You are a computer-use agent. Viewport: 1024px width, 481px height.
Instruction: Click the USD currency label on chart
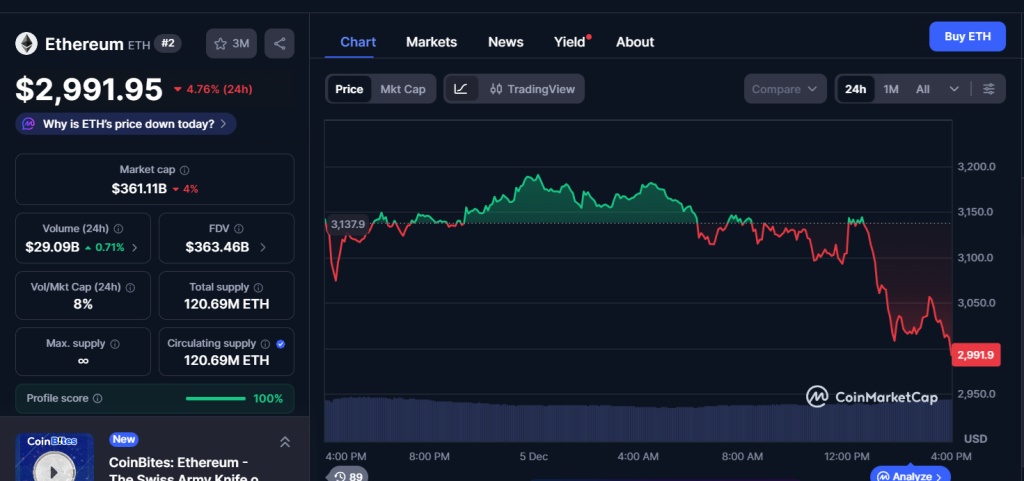(976, 439)
